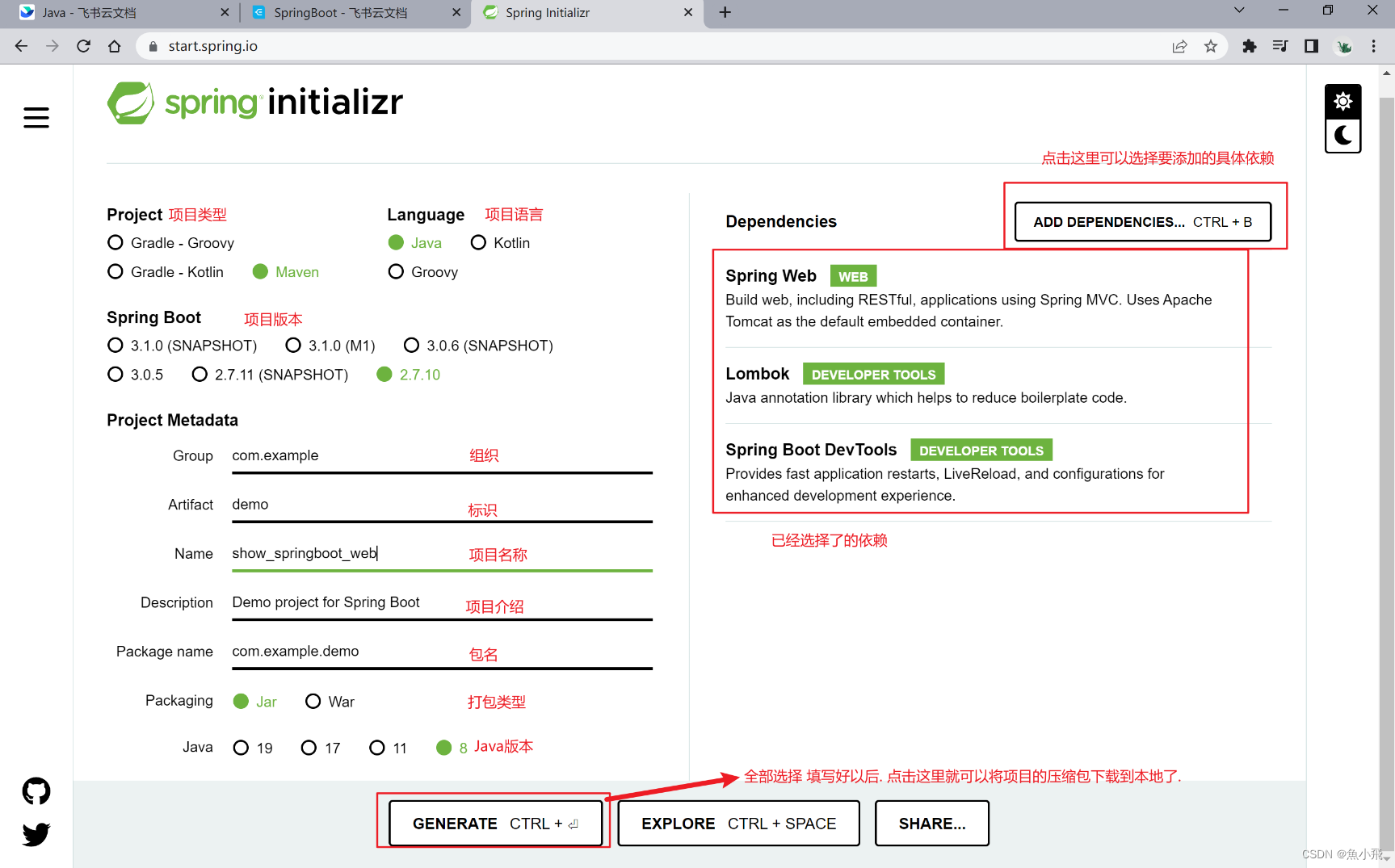Open the browser extensions puzzle icon
The image size is (1395, 868).
[1250, 46]
